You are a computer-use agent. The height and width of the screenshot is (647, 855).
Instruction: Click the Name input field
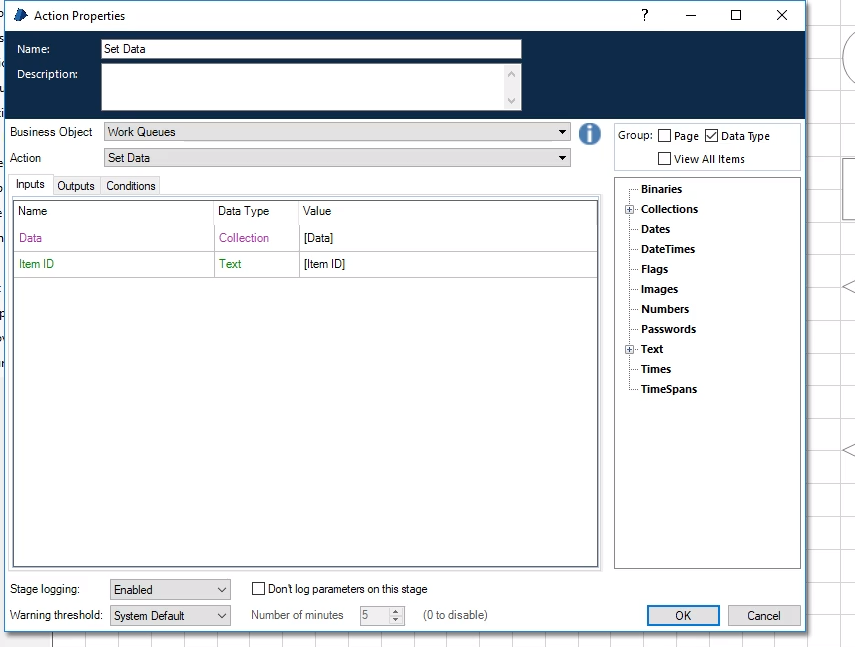311,49
